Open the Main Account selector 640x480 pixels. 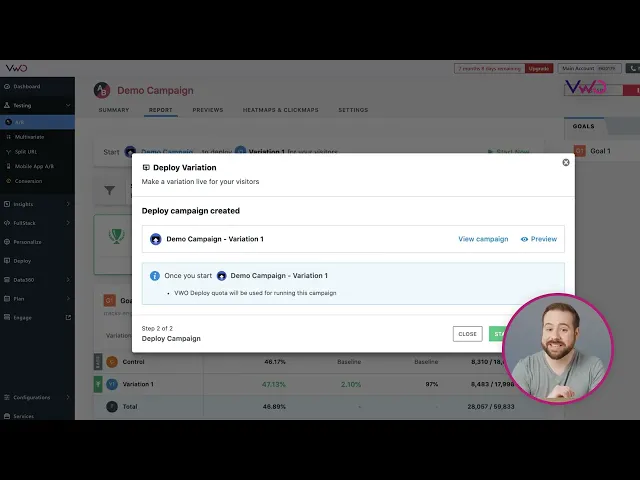[x=589, y=69]
